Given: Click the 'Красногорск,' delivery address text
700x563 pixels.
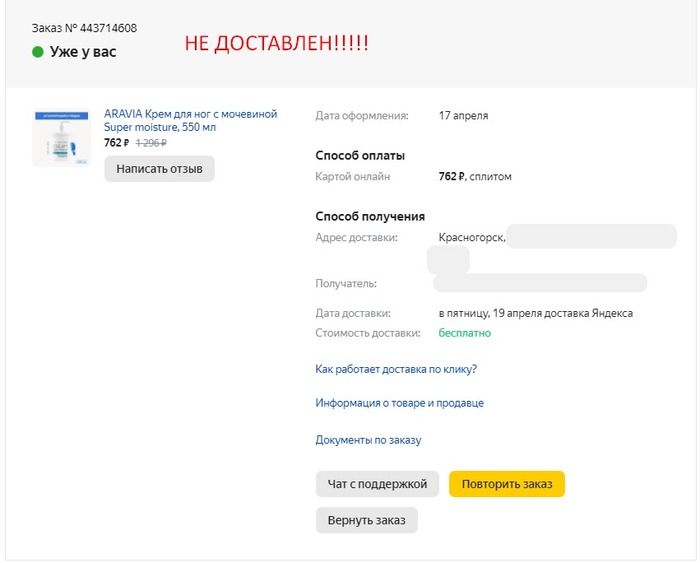Looking at the screenshot, I should click(x=472, y=238).
